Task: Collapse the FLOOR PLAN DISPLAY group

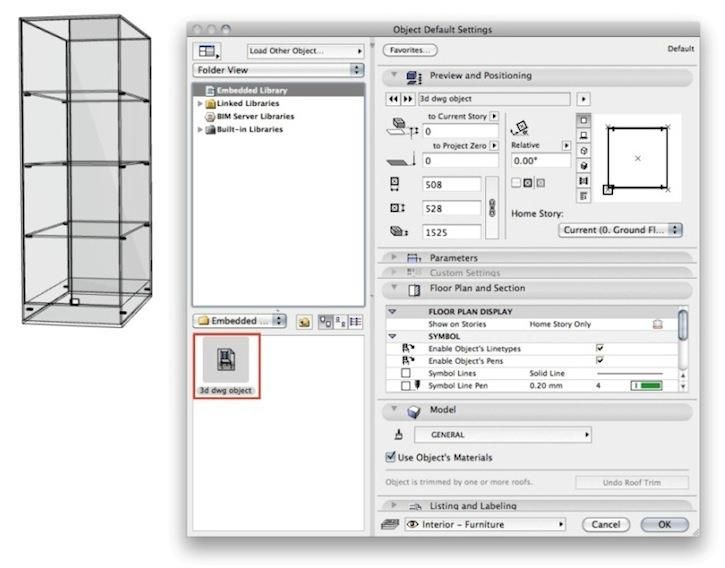Action: tap(392, 312)
